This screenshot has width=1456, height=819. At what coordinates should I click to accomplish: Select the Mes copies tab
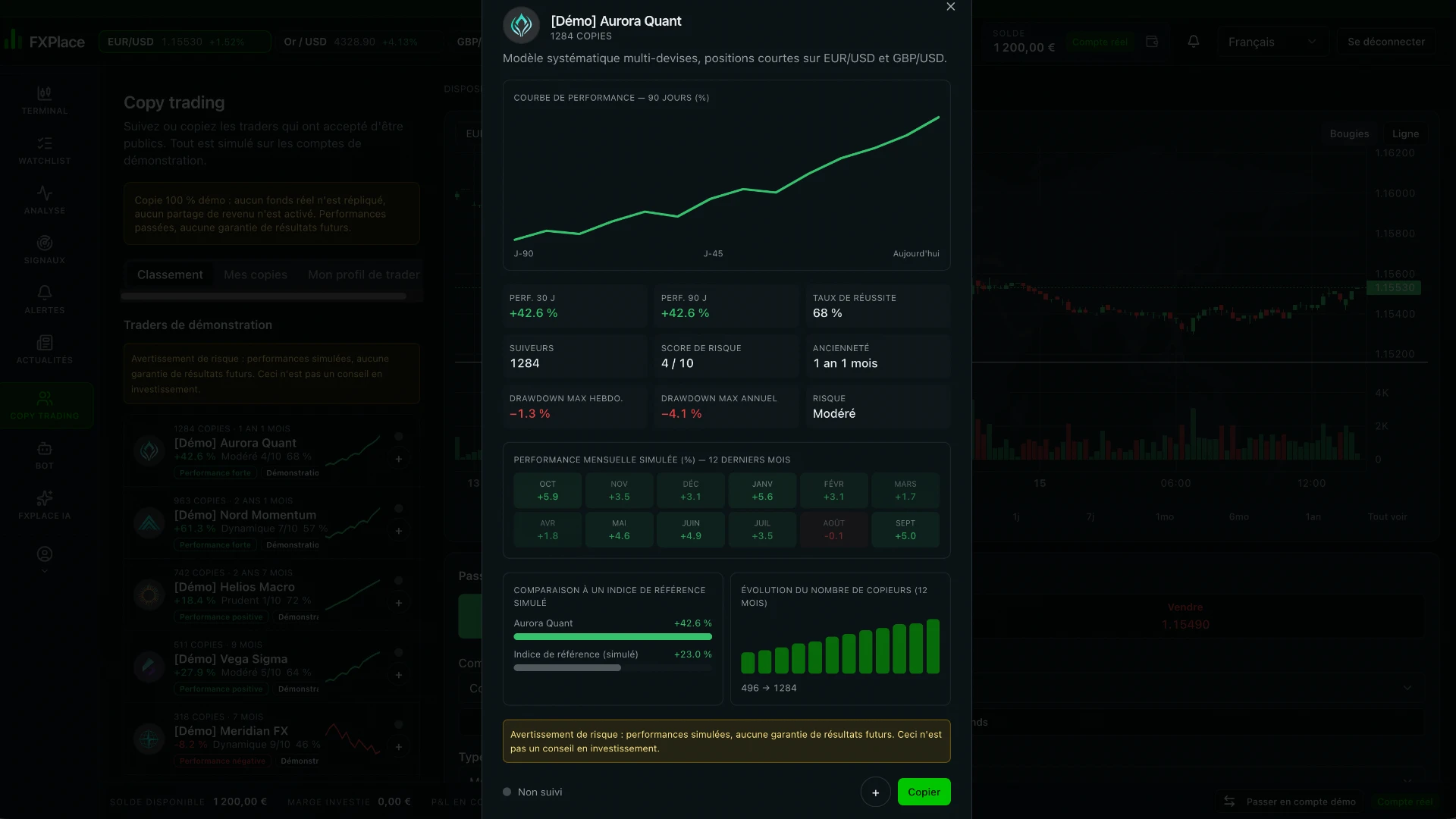click(256, 275)
